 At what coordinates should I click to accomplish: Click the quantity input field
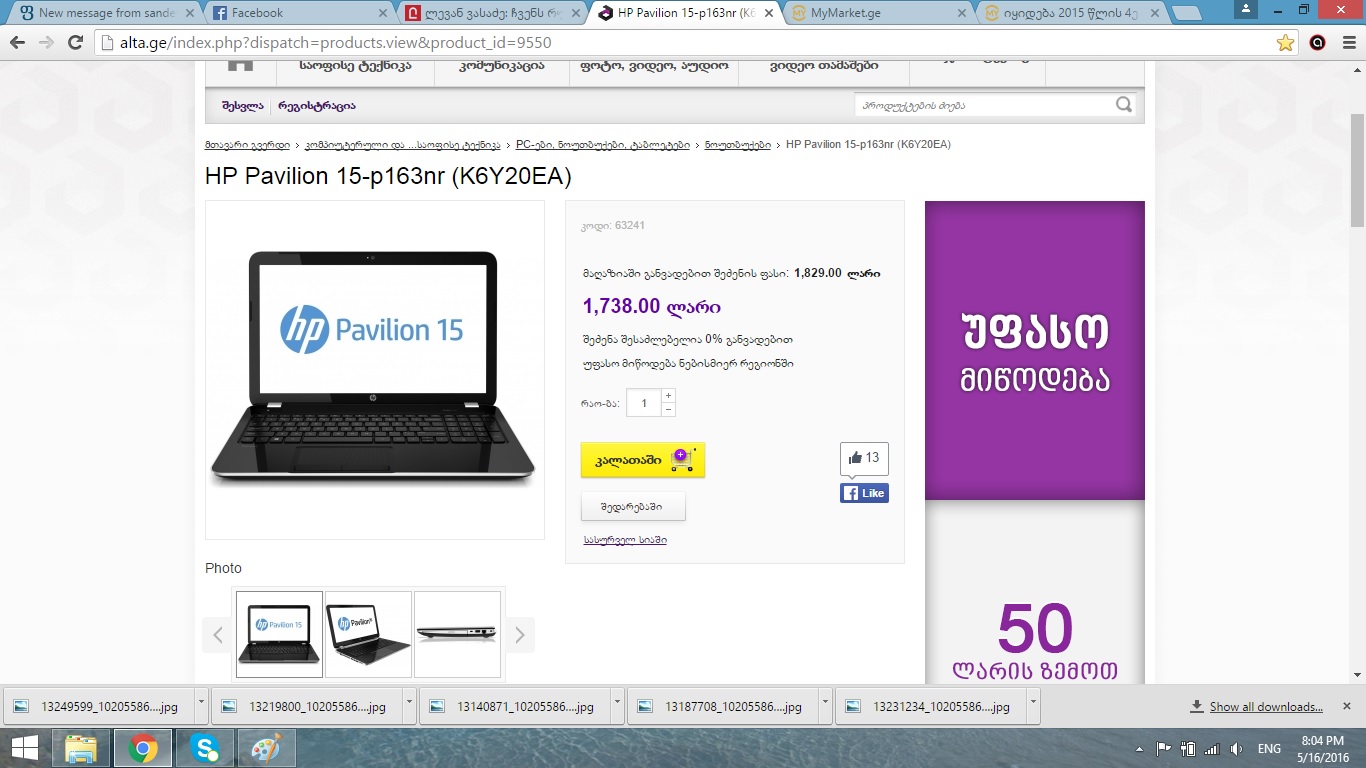[x=644, y=403]
